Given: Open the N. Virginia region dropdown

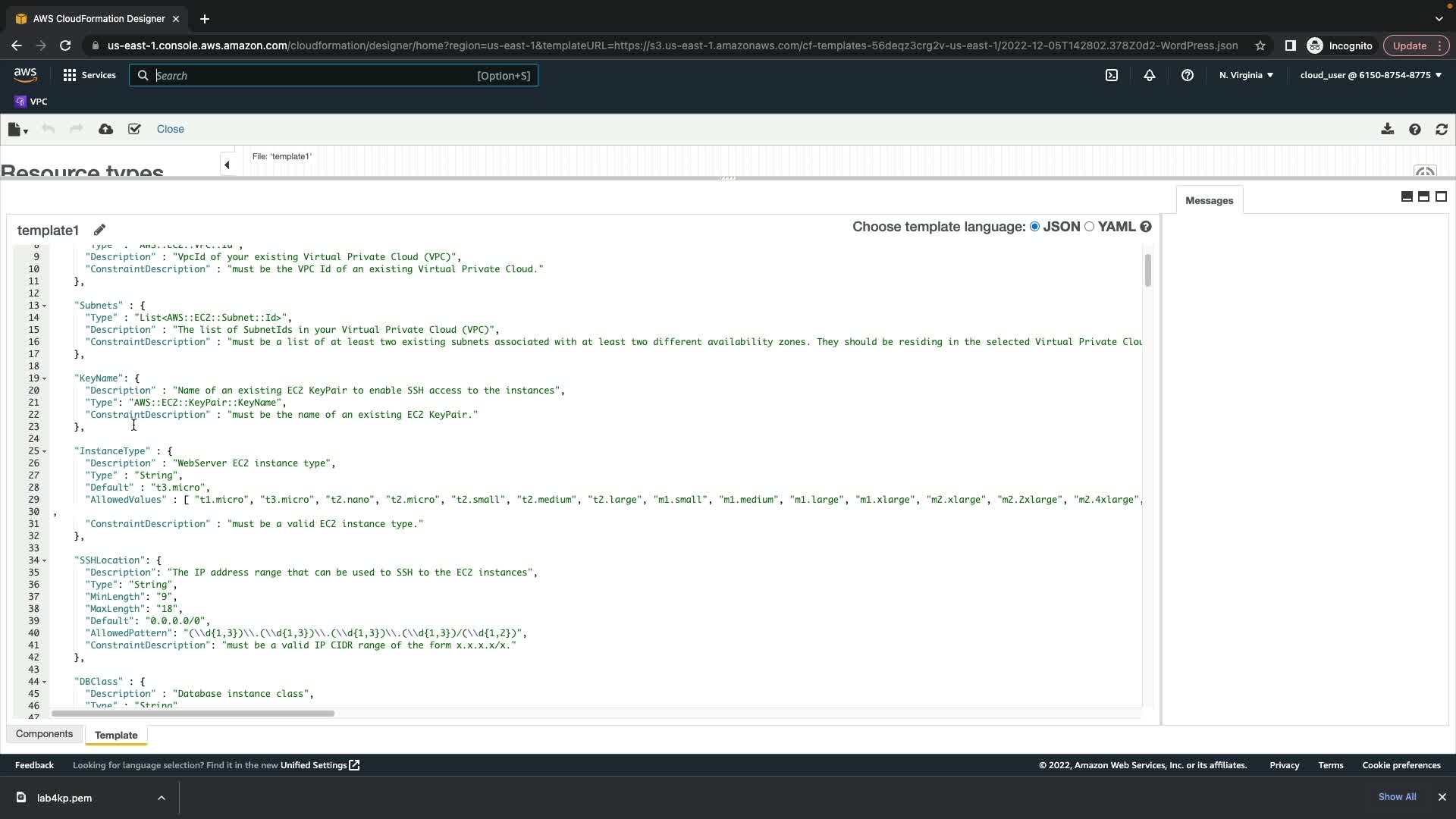Looking at the screenshot, I should pyautogui.click(x=1246, y=75).
